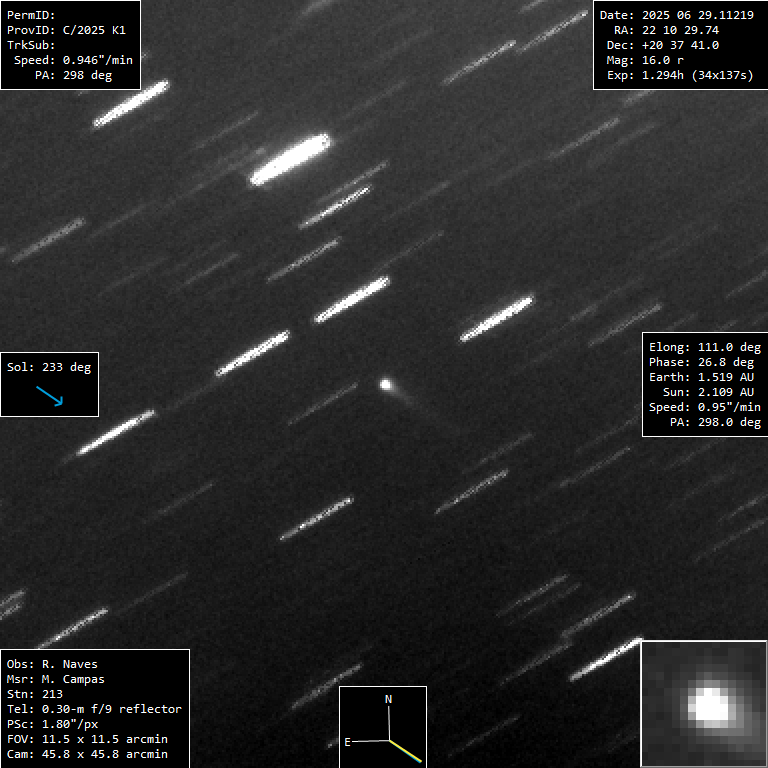The image size is (768, 768).
Task: Click the Tel: 0.30-m f/9 reflector line
Action: [x=95, y=709]
